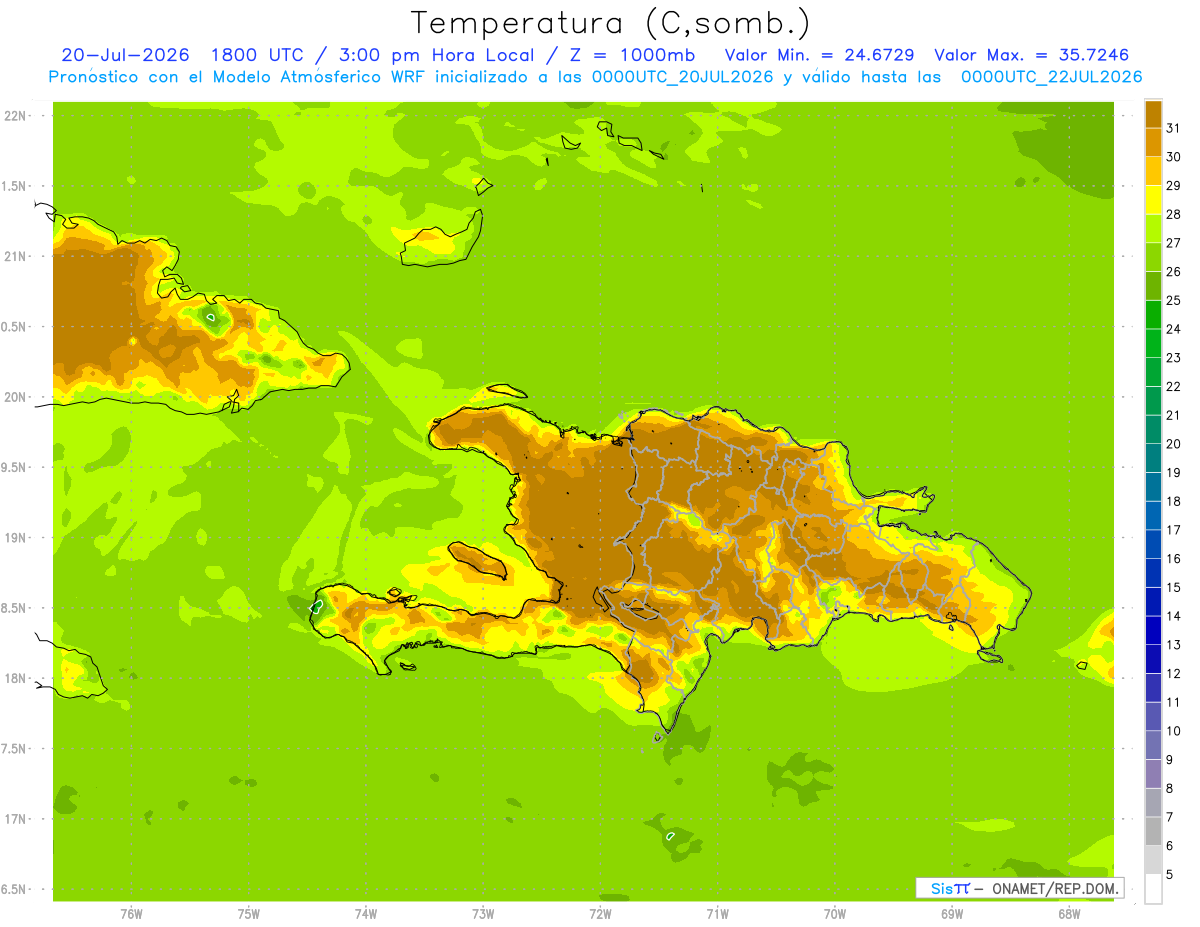
Task: Click the '74W' longitude axis label
Action: [x=366, y=913]
